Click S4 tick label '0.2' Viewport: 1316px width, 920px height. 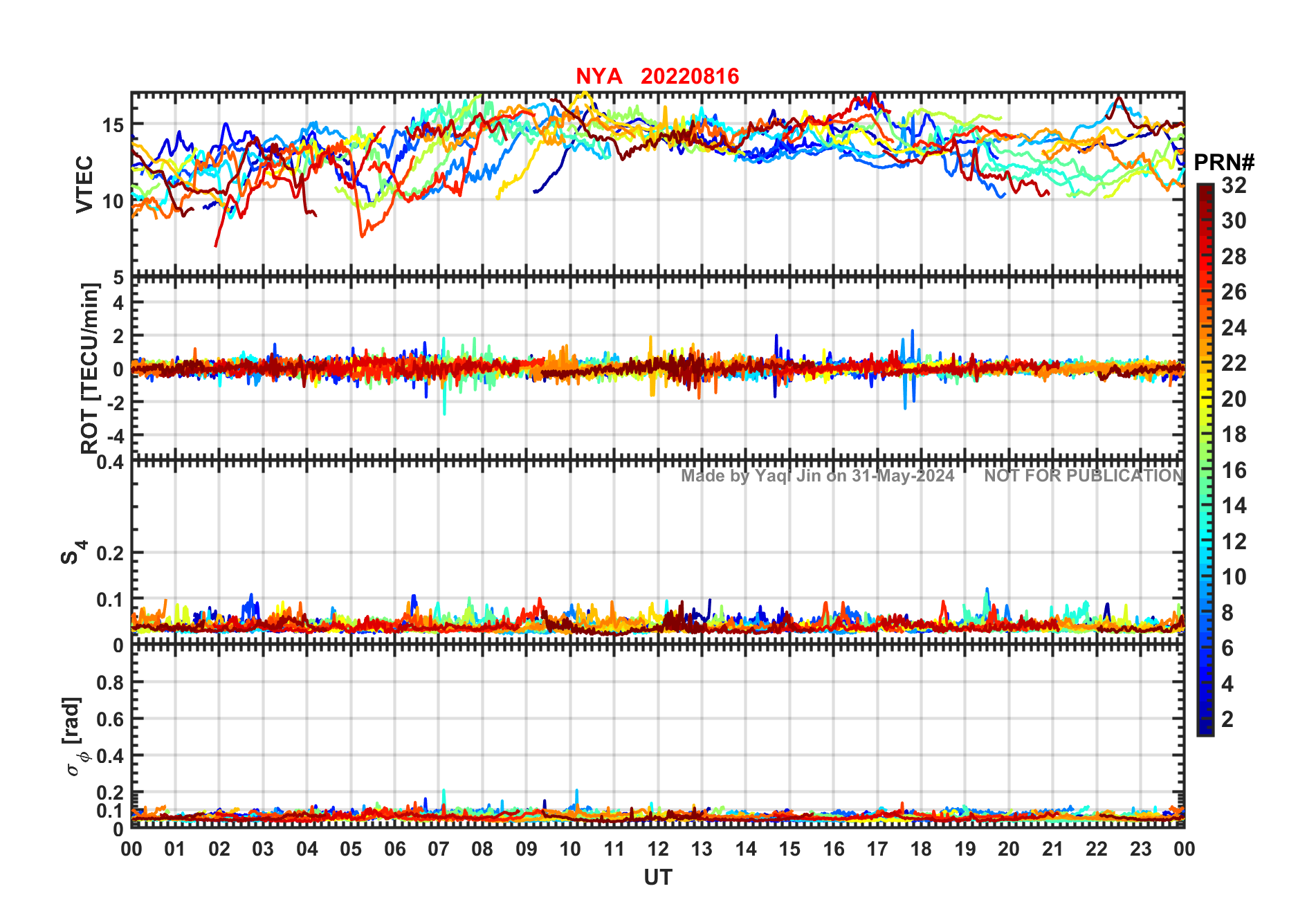110,553
